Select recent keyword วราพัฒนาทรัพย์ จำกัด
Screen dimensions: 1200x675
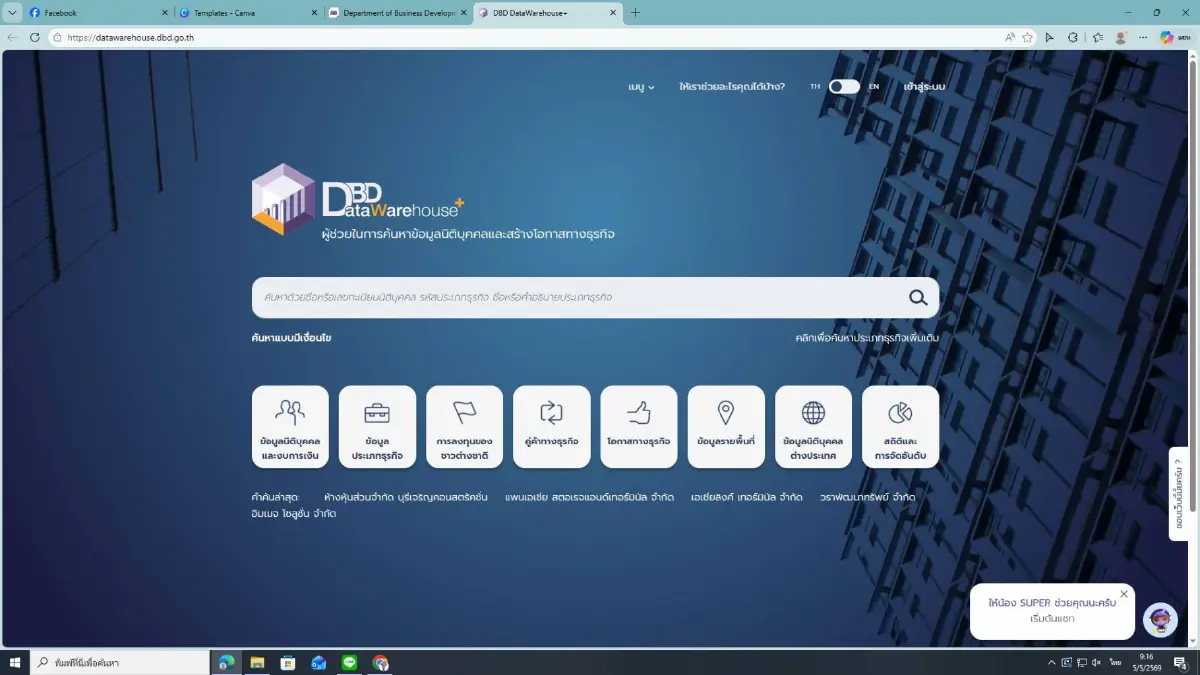(x=868, y=497)
